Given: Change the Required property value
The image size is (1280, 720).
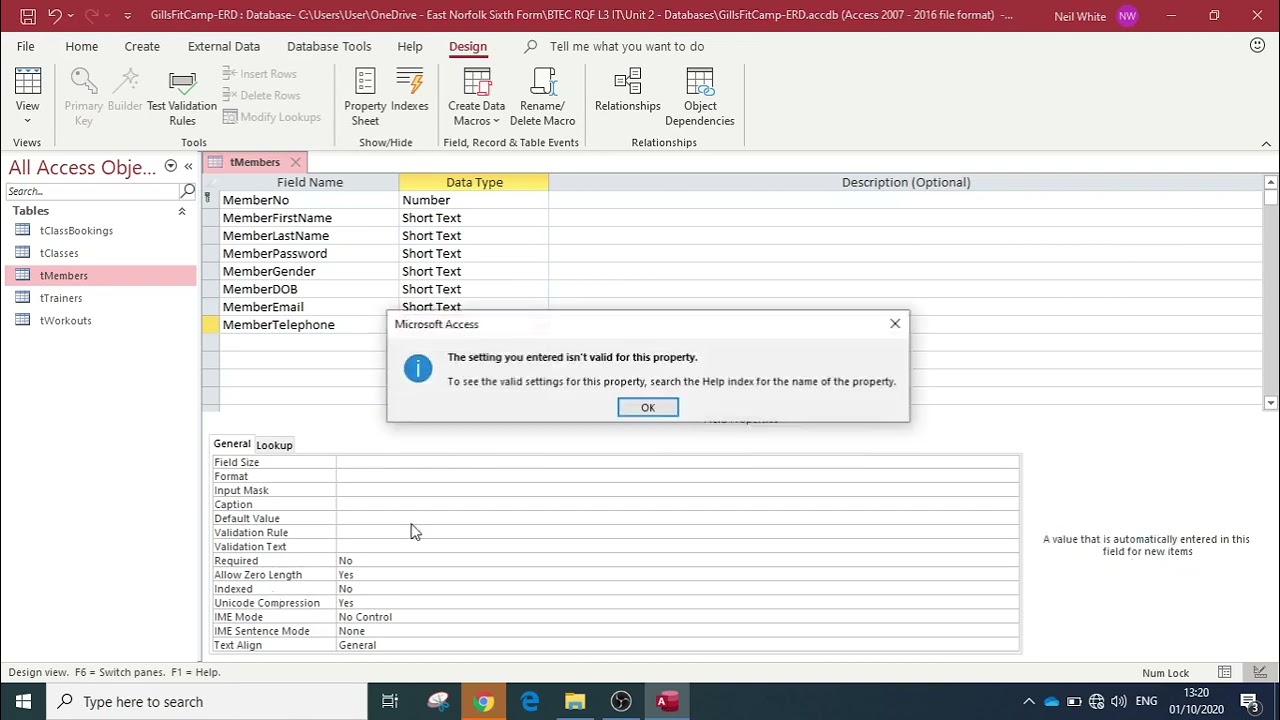Looking at the screenshot, I should tap(677, 561).
